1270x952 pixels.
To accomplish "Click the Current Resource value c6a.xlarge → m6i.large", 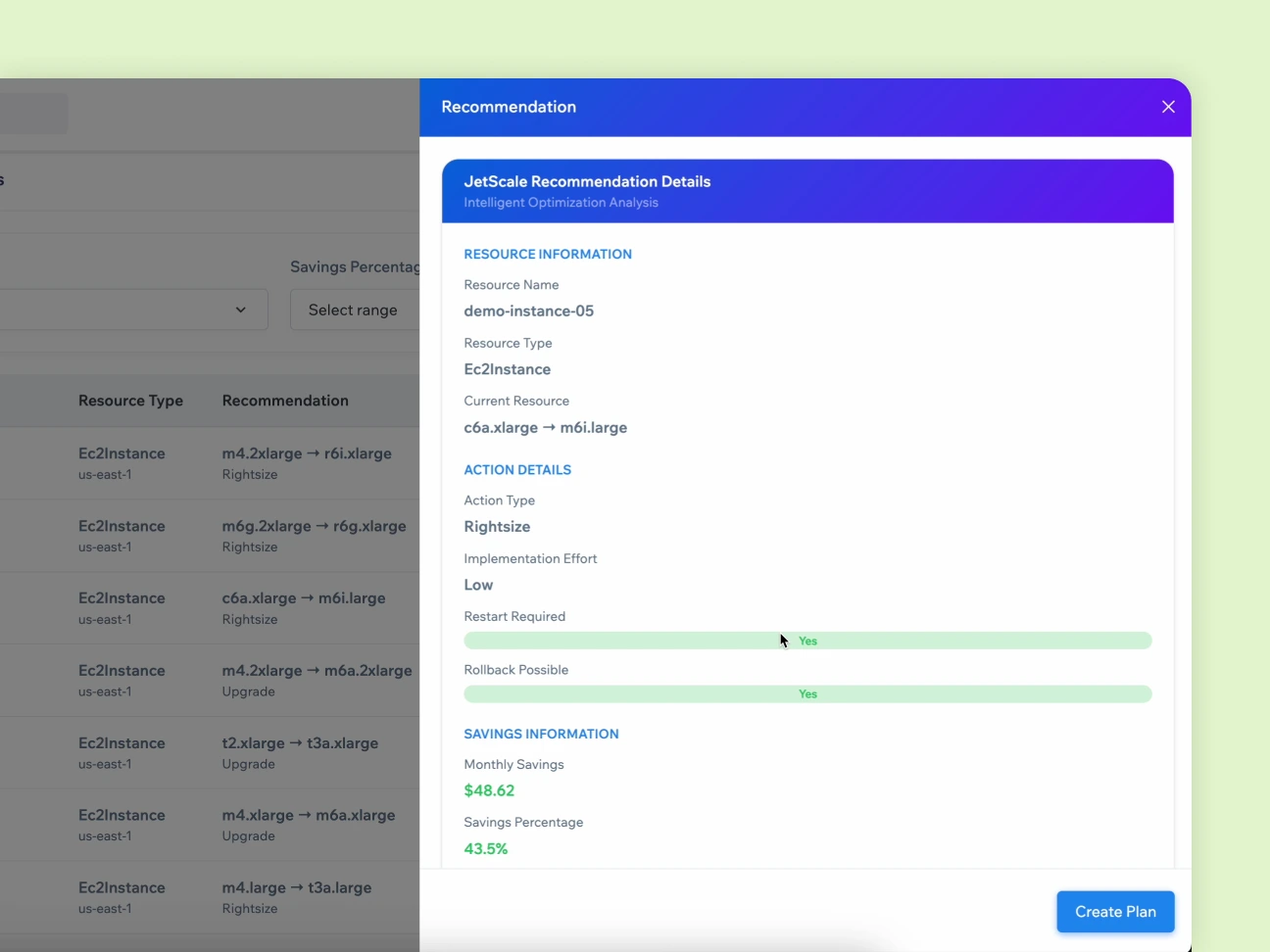I will [546, 428].
